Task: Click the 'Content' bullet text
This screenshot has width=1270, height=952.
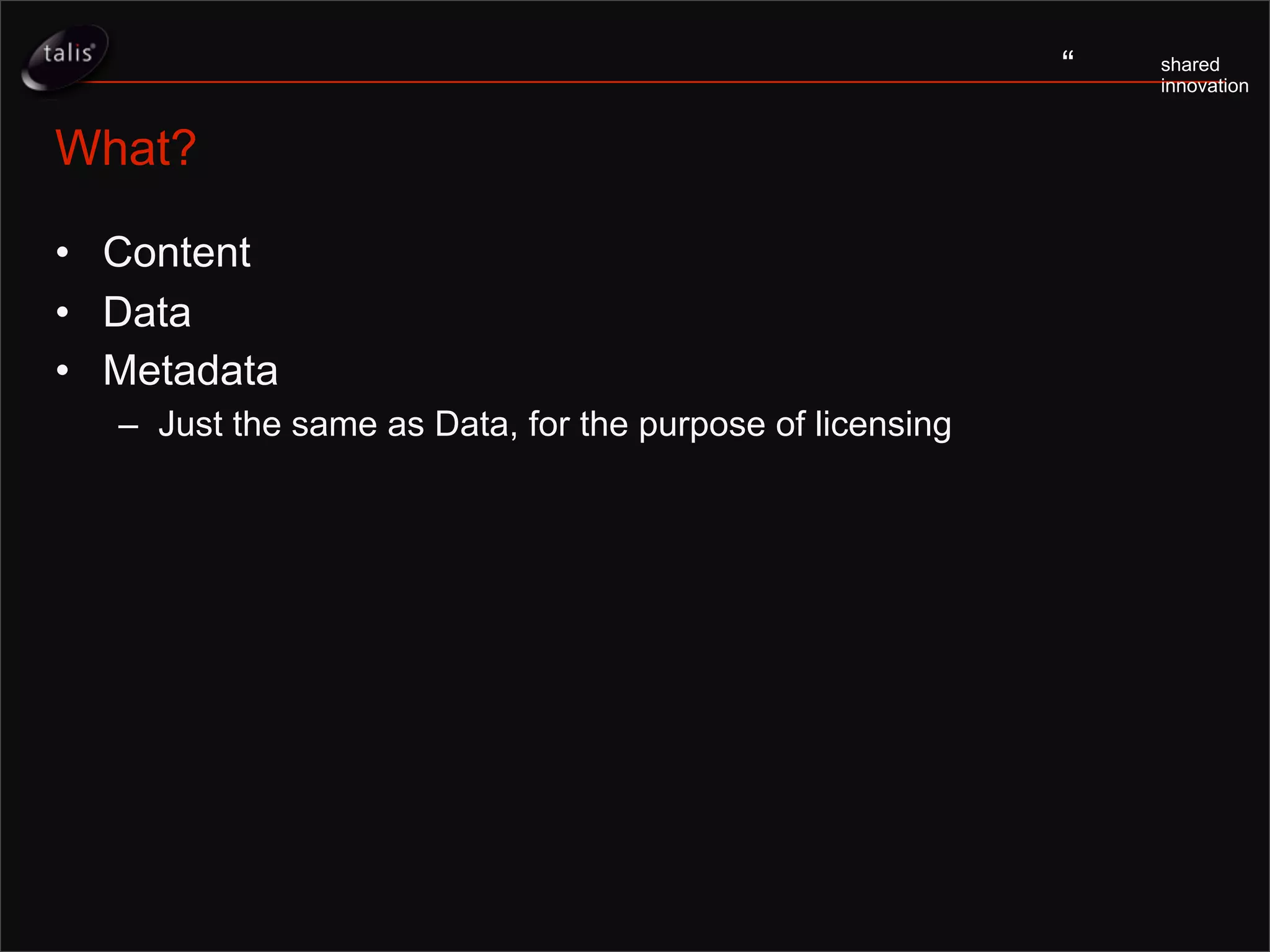Action: pos(177,252)
